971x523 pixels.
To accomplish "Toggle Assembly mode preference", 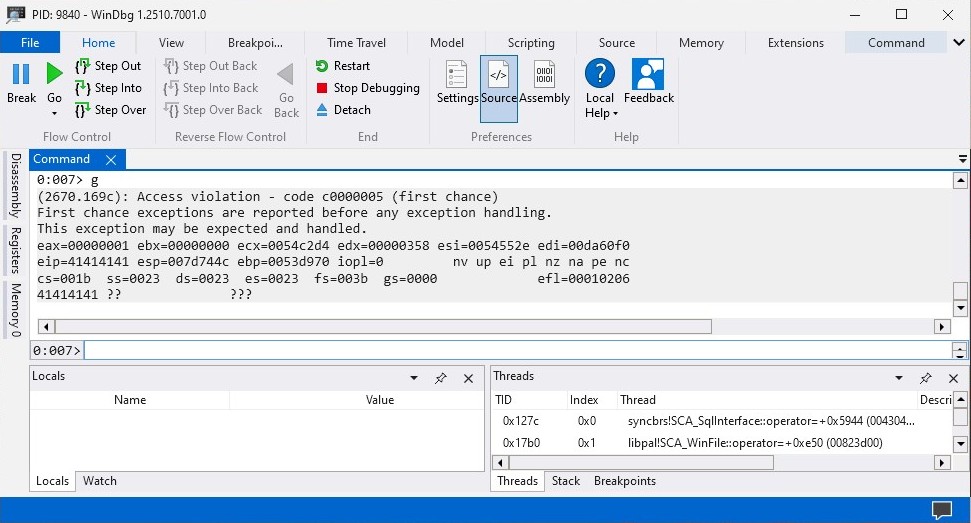I will click(544, 75).
